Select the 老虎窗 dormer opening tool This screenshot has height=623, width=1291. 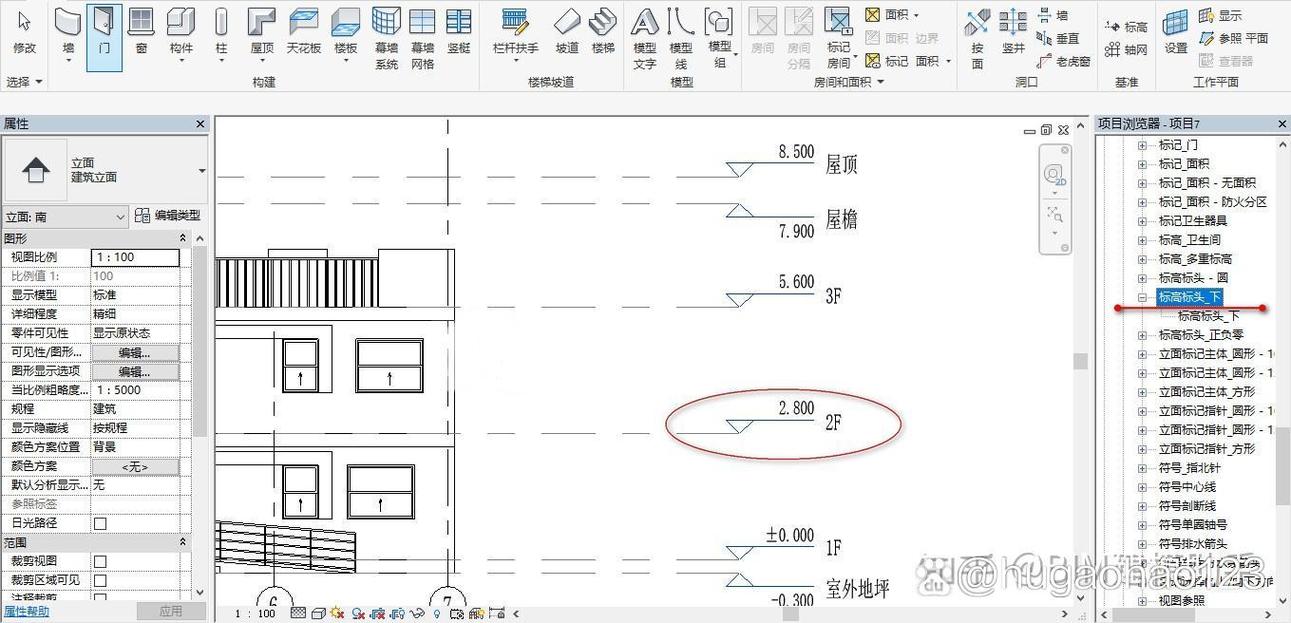click(x=1063, y=61)
